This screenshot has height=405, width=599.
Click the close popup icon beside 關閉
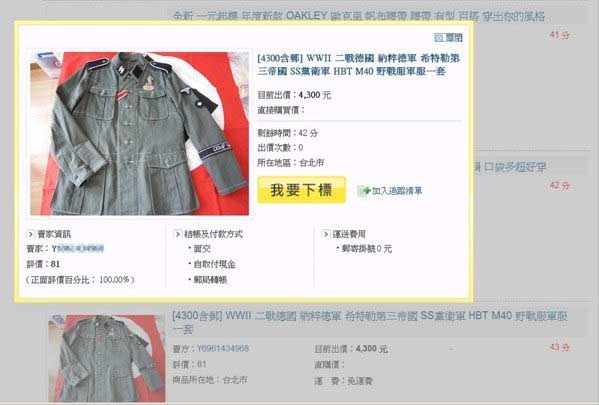(x=439, y=37)
